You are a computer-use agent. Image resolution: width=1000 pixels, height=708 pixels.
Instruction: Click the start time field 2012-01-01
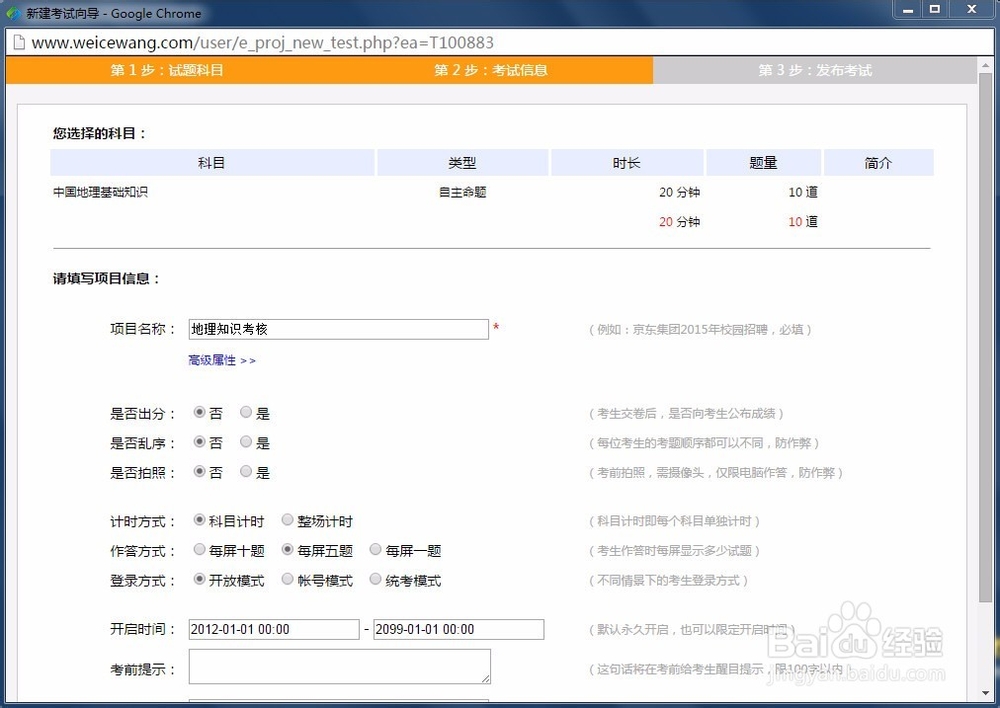click(x=272, y=629)
